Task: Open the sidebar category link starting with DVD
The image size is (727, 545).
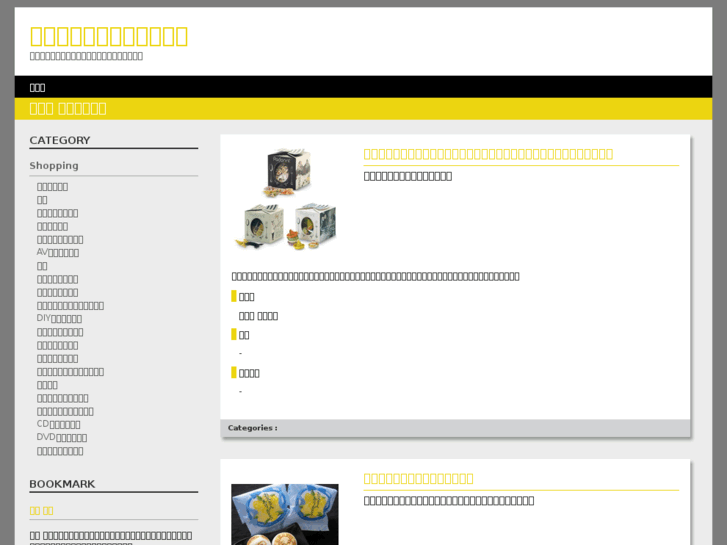Action: 62,437
